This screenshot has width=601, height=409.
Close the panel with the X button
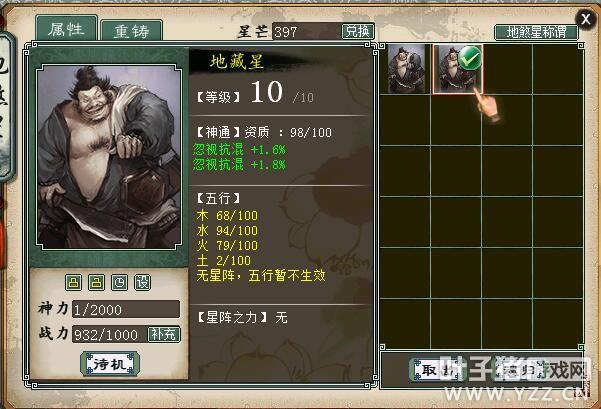click(x=586, y=19)
